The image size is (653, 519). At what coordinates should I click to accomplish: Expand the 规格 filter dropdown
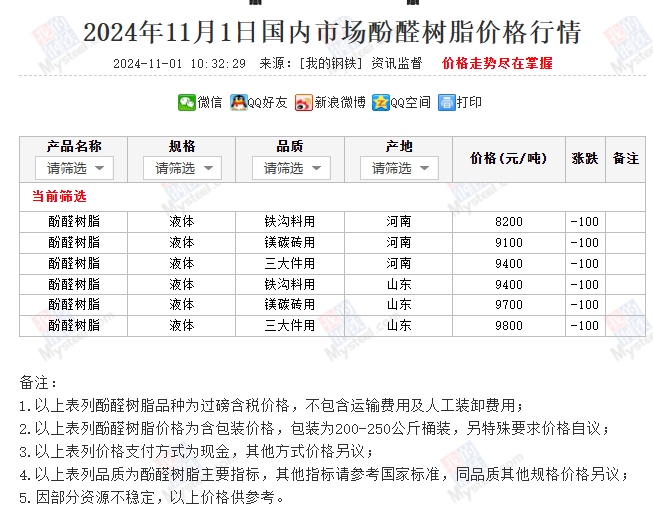point(182,168)
